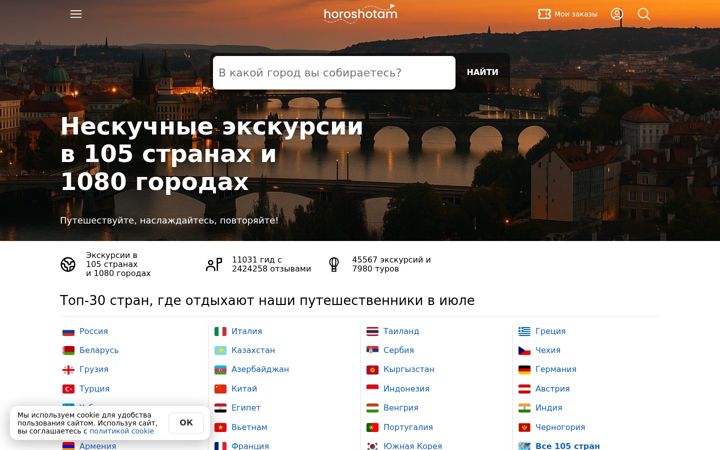720x450 pixels.
Task: Open the Египет country link
Action: point(246,407)
